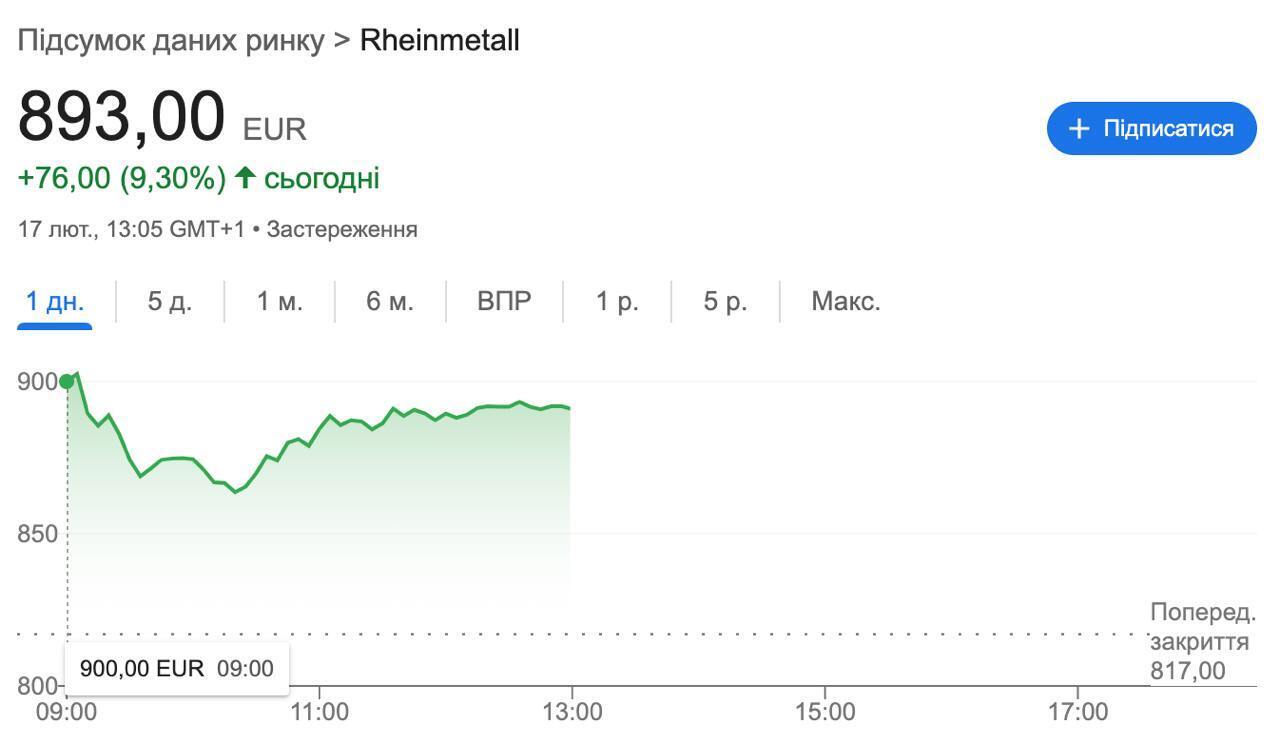Show the Макс. full history tab
Image resolution: width=1280 pixels, height=744 pixels.
coord(846,301)
